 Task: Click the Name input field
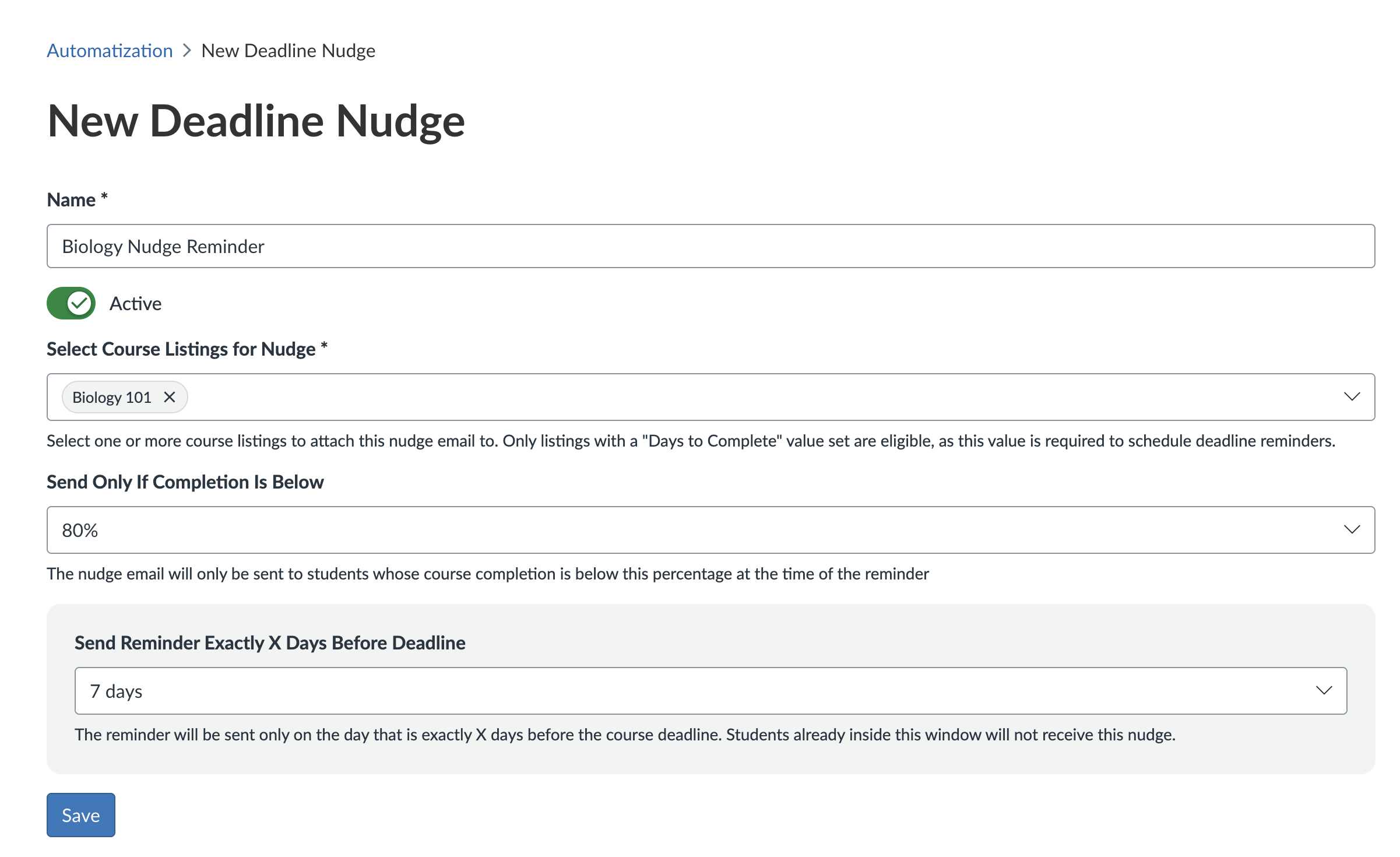pyautogui.click(x=710, y=246)
